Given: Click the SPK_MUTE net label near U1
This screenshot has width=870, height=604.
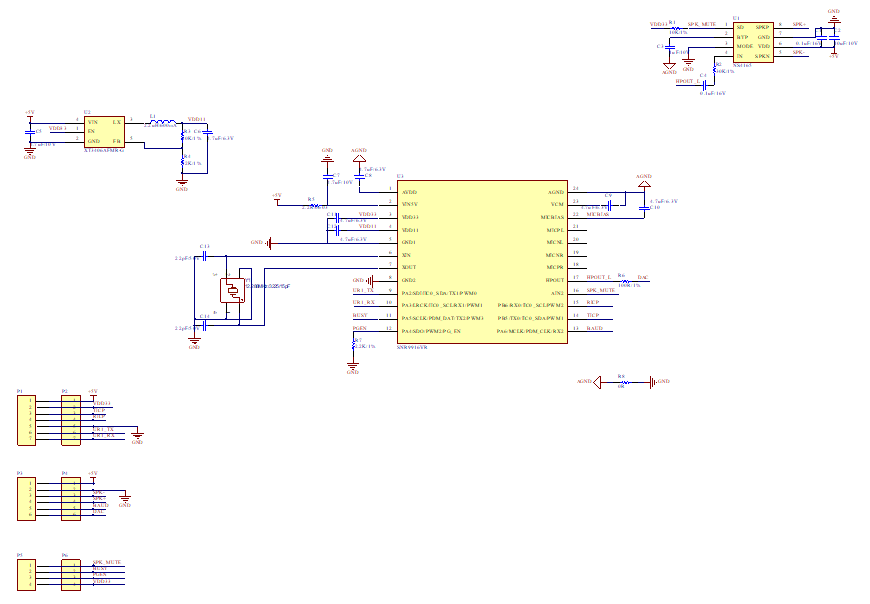Looking at the screenshot, I should [701, 24].
